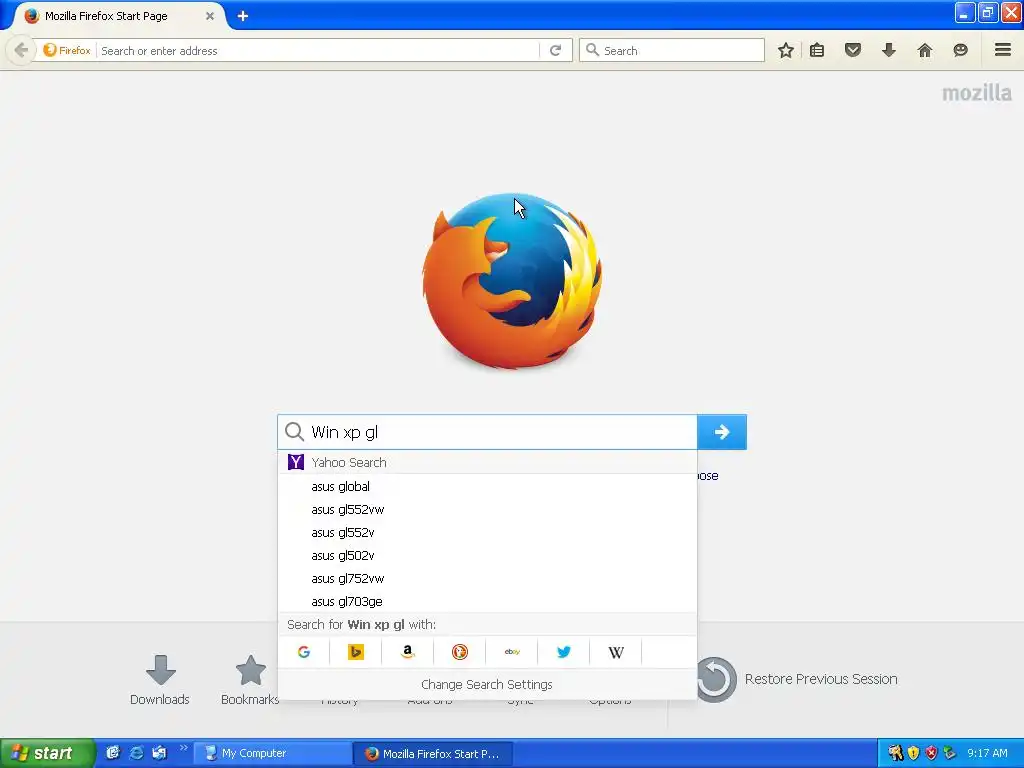Select suggestion "asus gl703ge"
1024x768 pixels.
coord(487,601)
